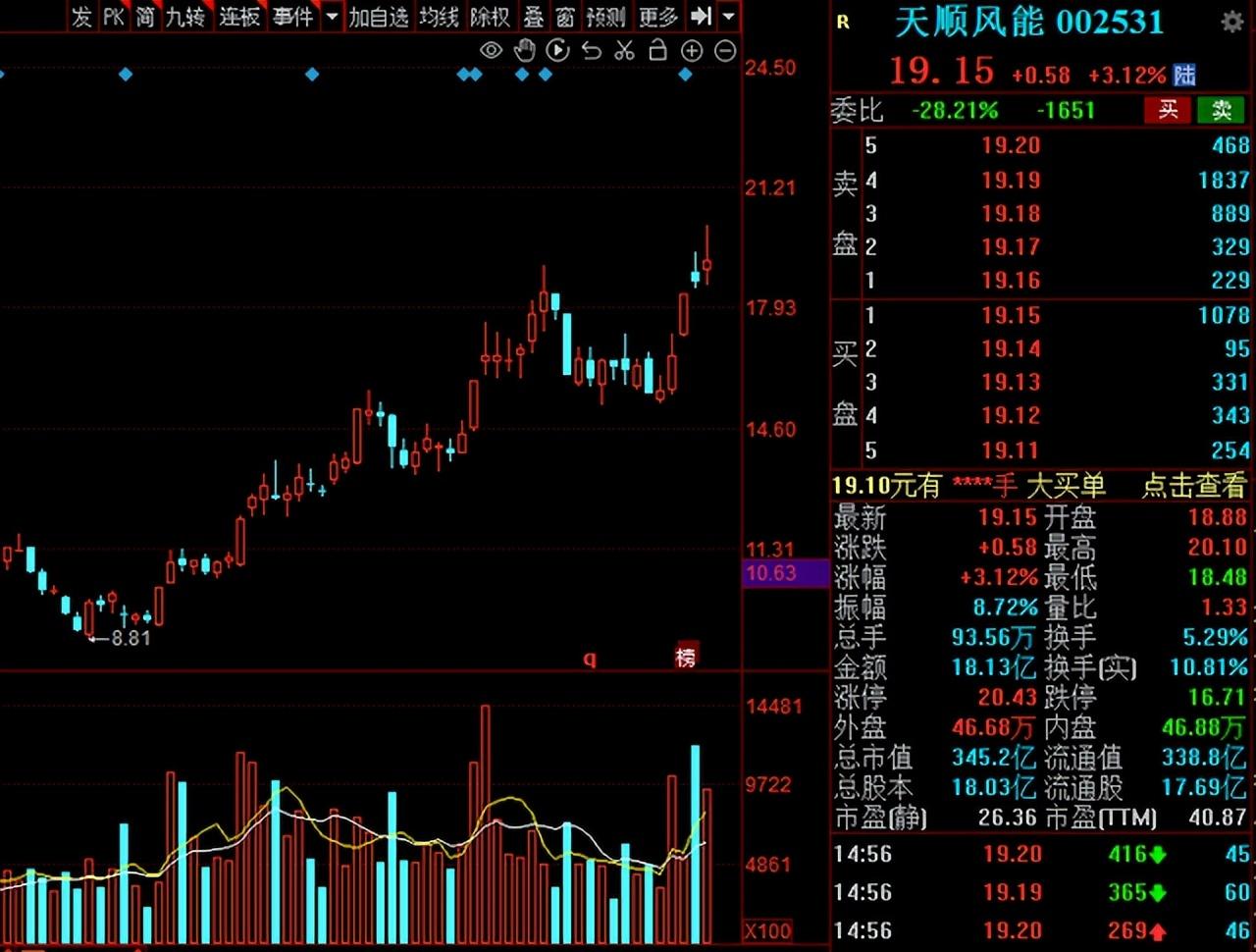Select the scissors cut tool
Screen dimensions: 1256x952
point(624,50)
